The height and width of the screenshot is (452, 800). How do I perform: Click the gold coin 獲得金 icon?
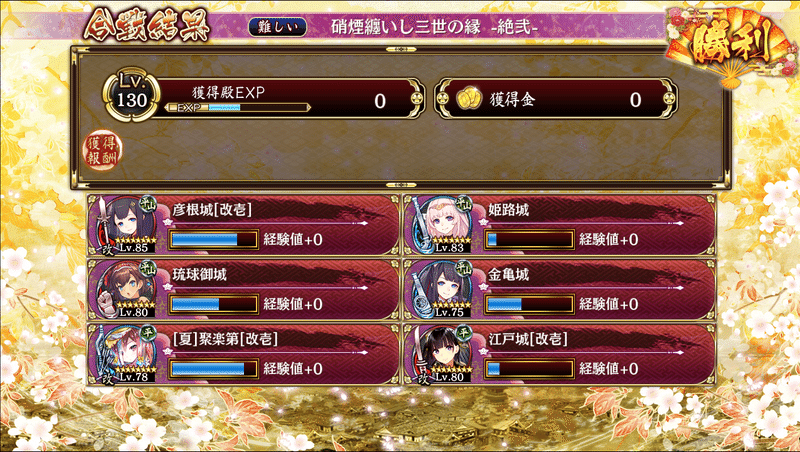point(468,98)
